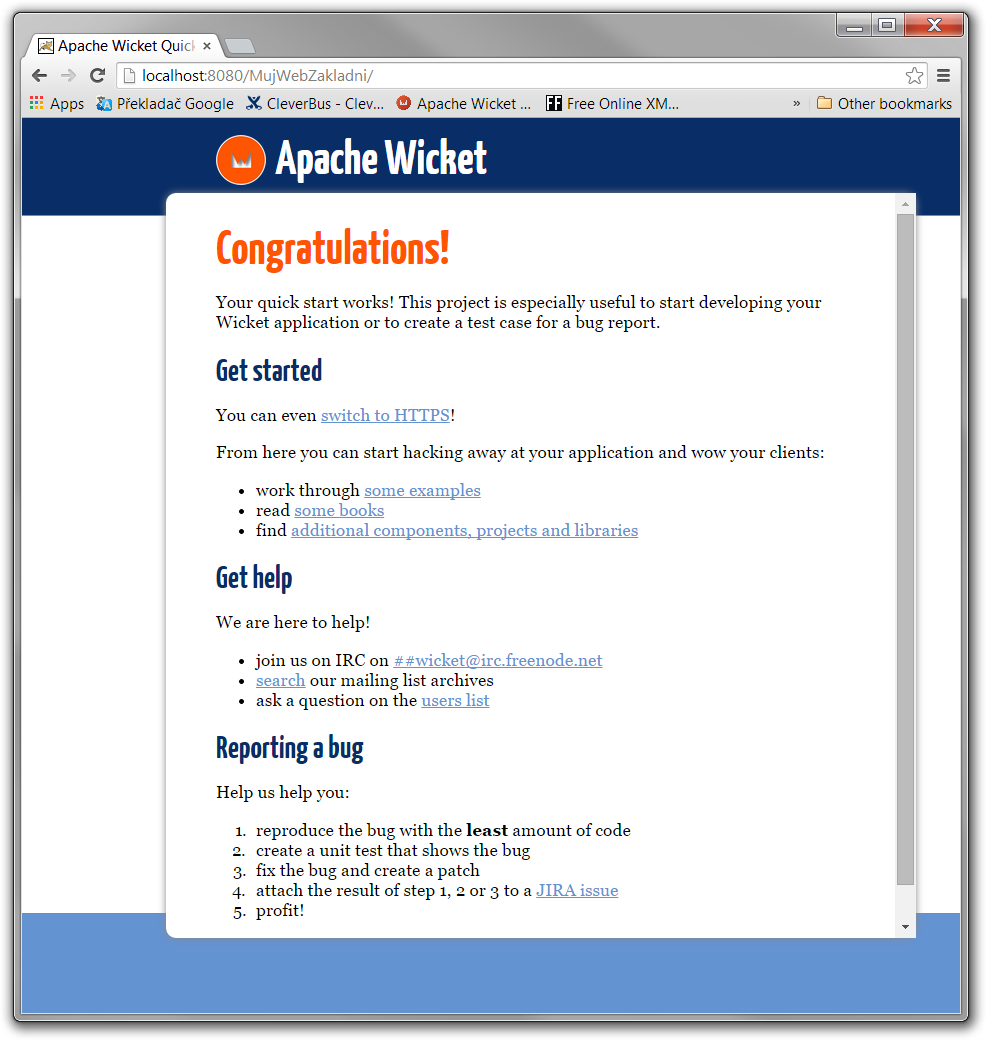Click 'create a unit test that shows the bug'
Viewport: 987px width, 1041px height.
pos(393,850)
